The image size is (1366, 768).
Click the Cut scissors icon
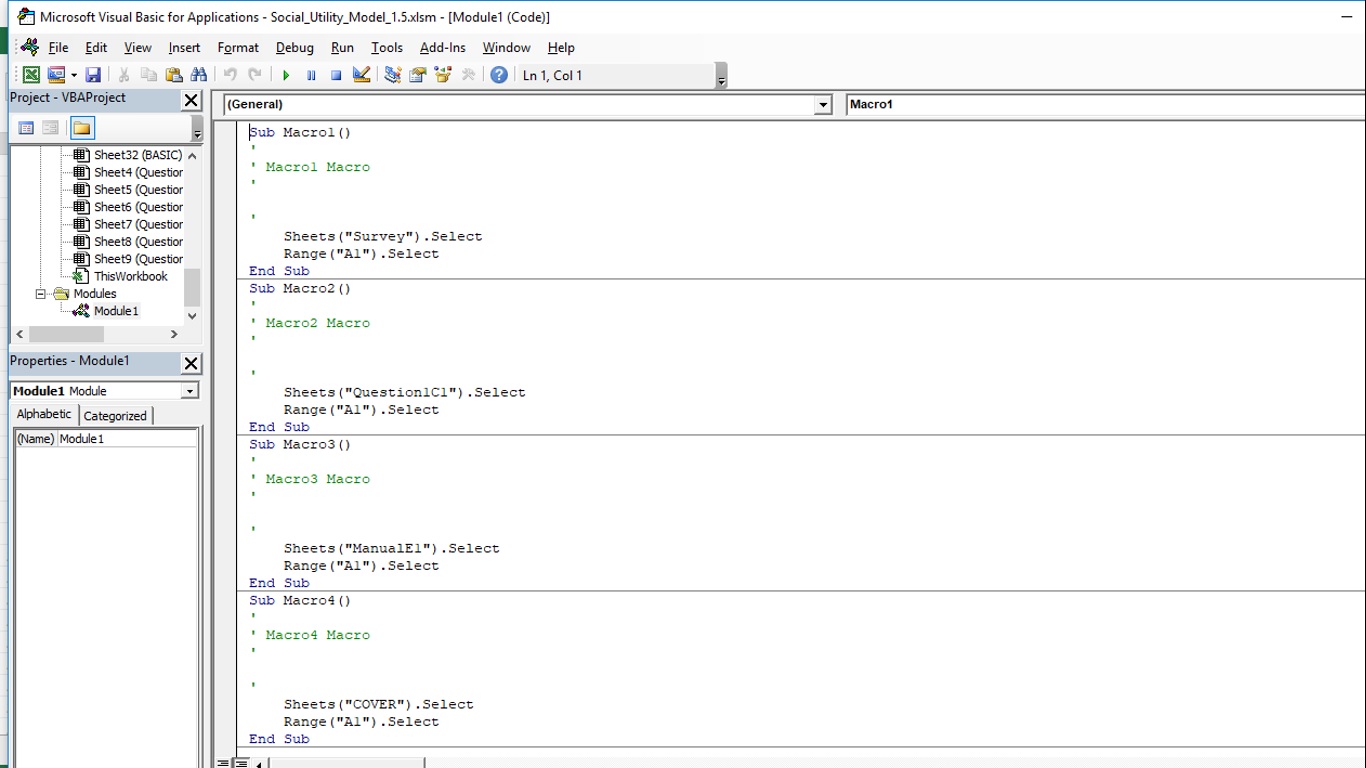click(x=124, y=75)
